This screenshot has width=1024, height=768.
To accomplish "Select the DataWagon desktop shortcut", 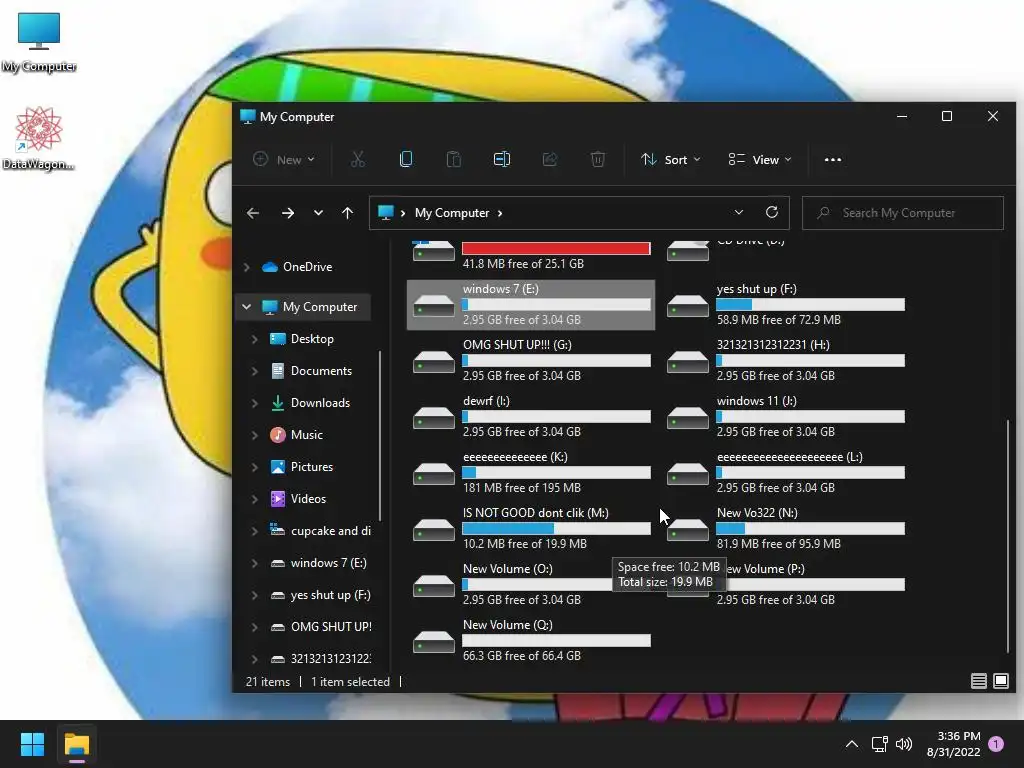I will tap(38, 138).
